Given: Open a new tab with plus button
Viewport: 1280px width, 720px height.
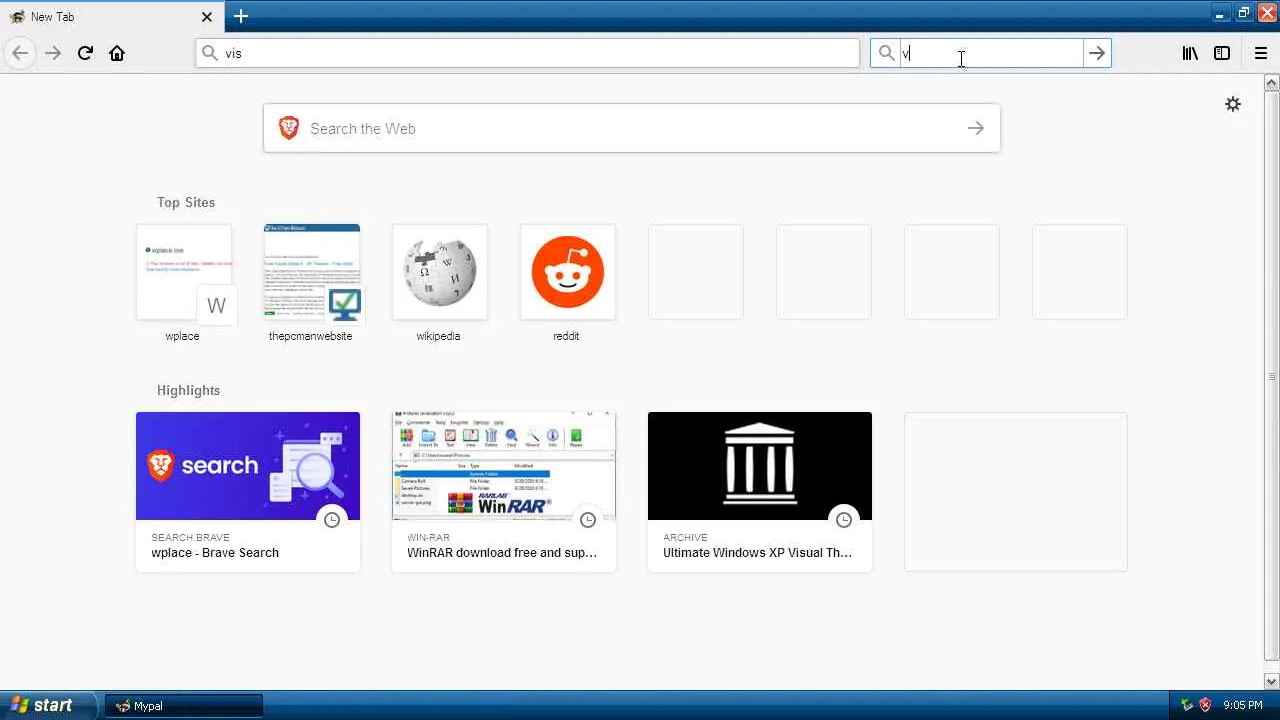Looking at the screenshot, I should 241,16.
